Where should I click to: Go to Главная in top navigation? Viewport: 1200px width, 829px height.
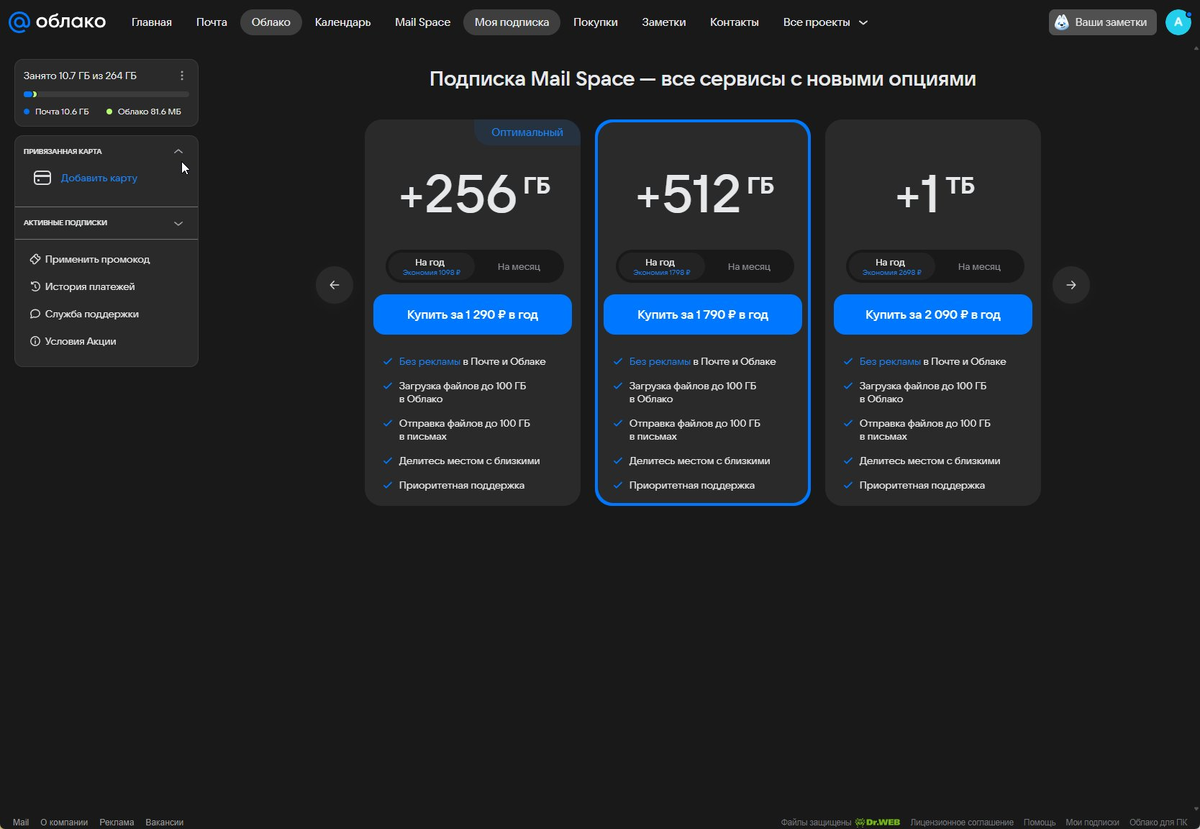pyautogui.click(x=151, y=22)
